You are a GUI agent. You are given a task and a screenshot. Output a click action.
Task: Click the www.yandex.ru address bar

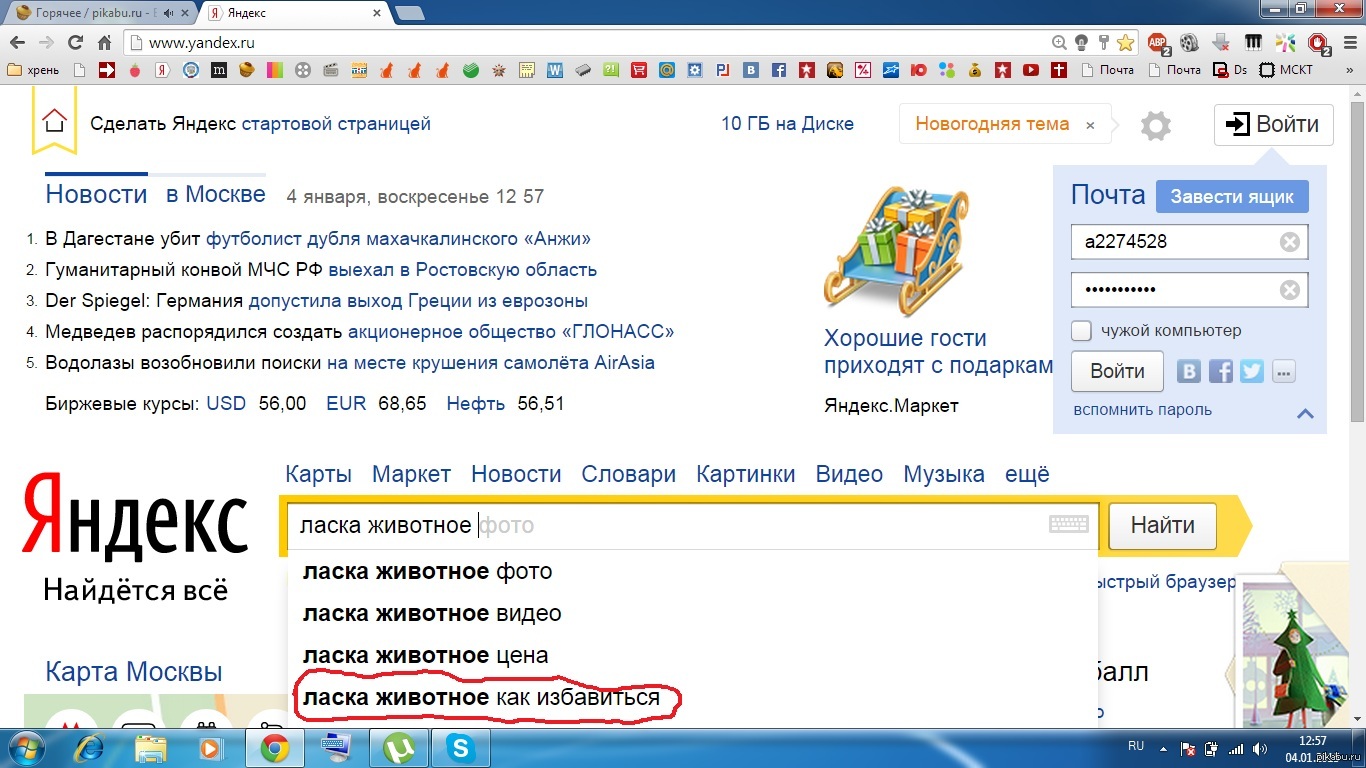[590, 43]
